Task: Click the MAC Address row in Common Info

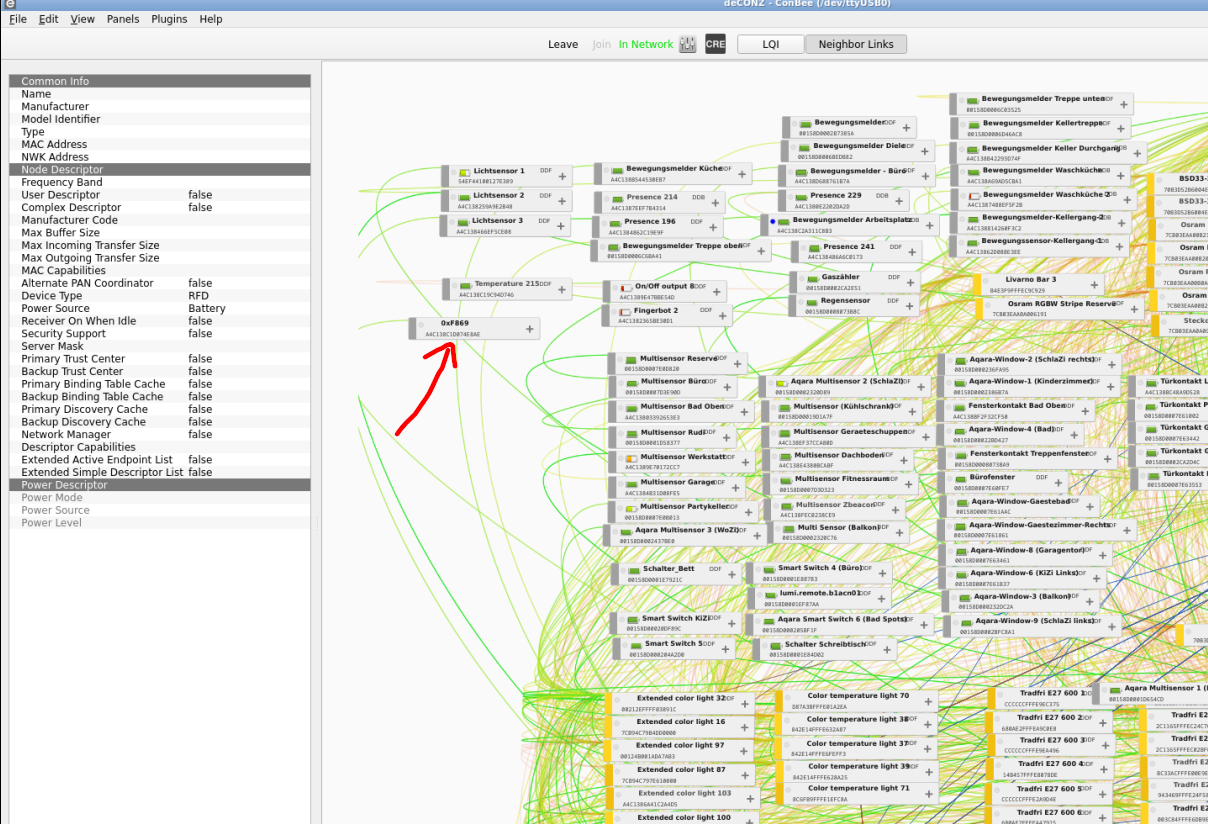Action: point(160,144)
